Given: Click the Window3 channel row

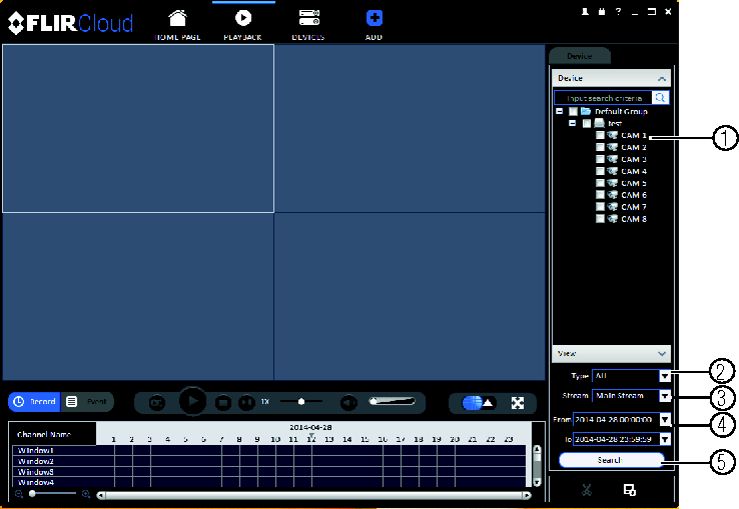Looking at the screenshot, I should pyautogui.click(x=269, y=472).
